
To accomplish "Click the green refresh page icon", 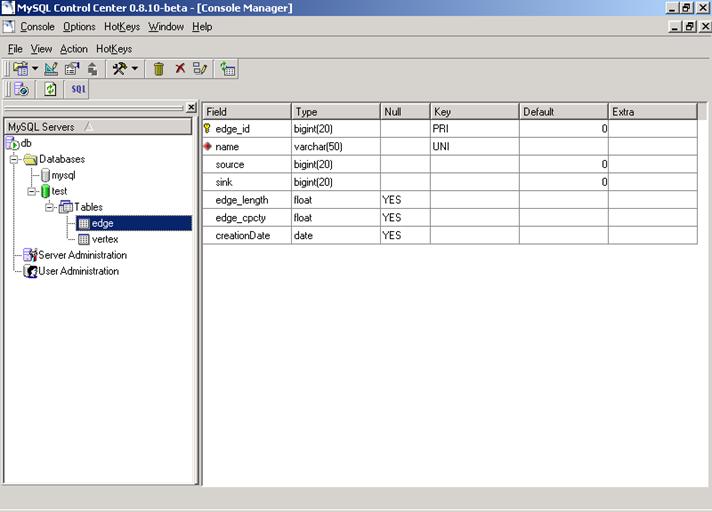I will pyautogui.click(x=50, y=89).
